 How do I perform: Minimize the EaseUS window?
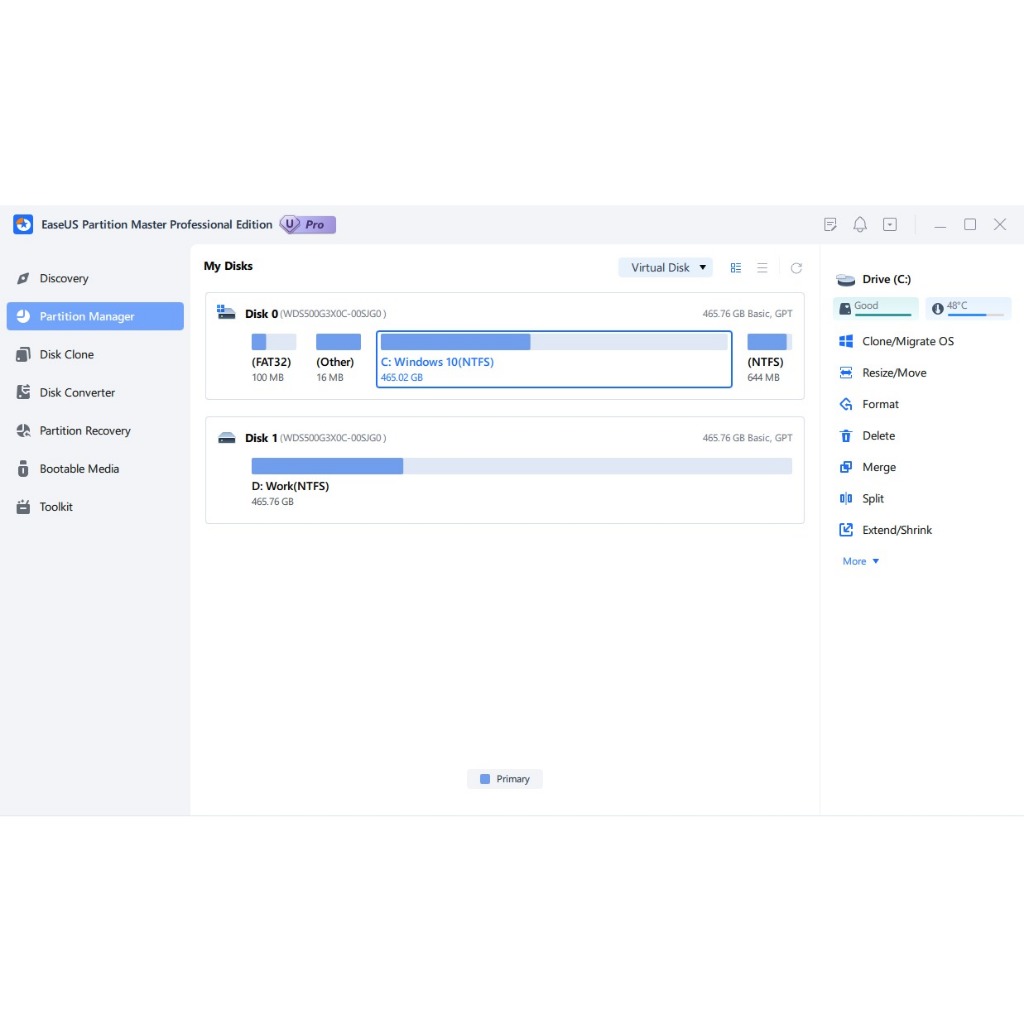tap(940, 225)
